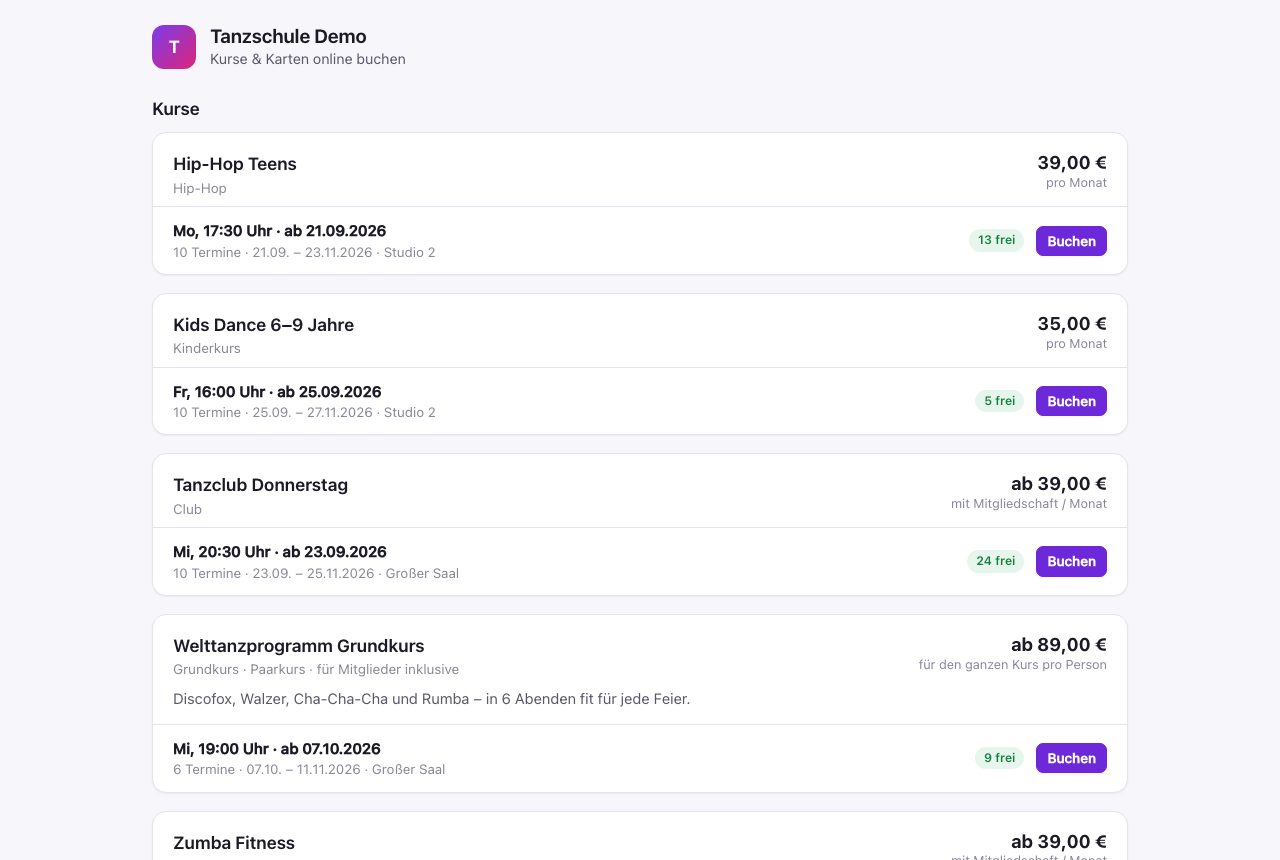Book the Tanzclub Donnerstag course

coord(1071,561)
